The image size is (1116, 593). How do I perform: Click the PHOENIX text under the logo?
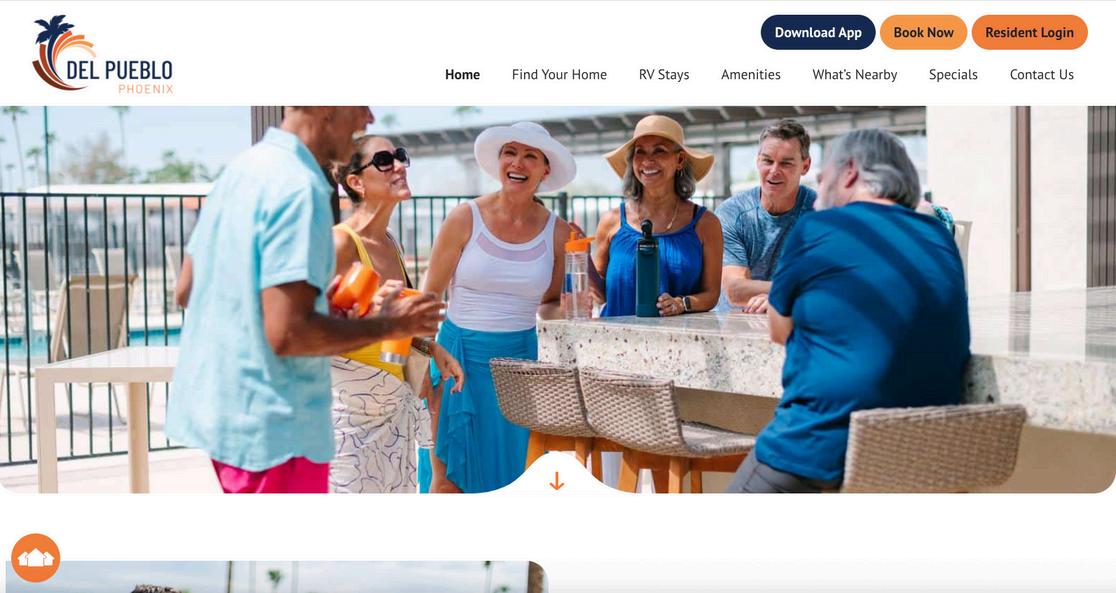point(146,90)
